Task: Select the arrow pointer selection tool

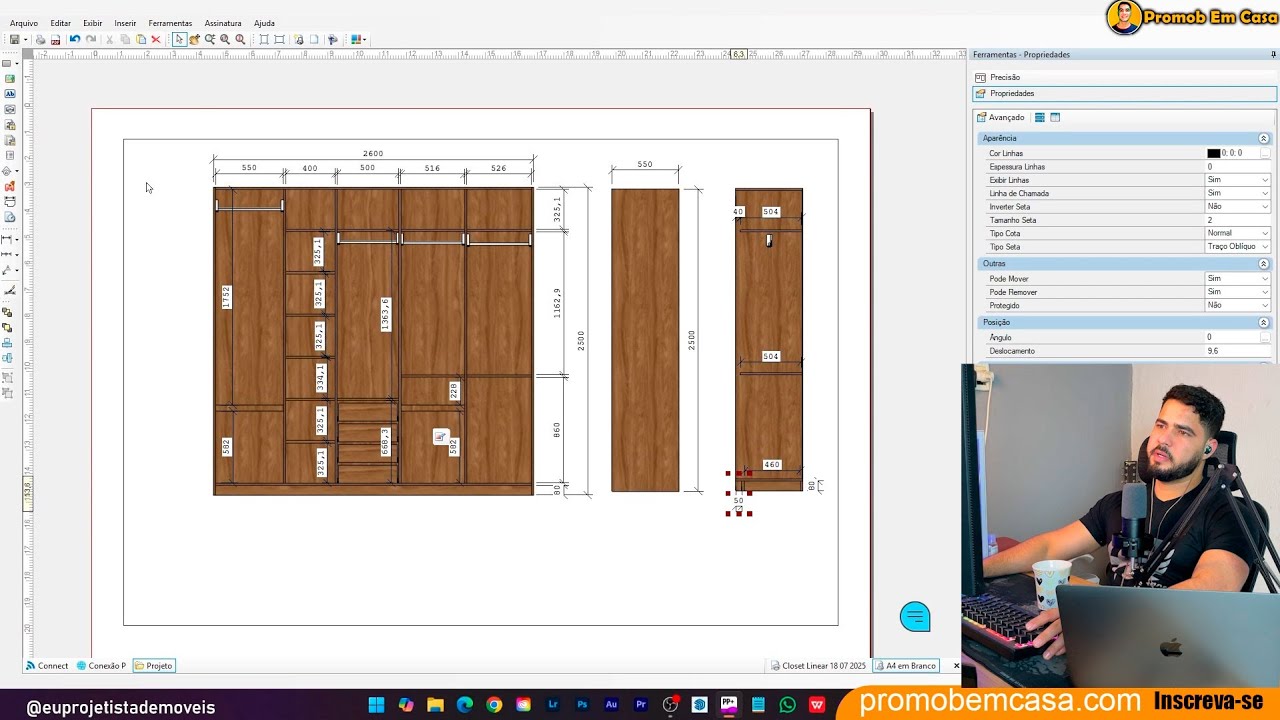Action: [x=179, y=40]
